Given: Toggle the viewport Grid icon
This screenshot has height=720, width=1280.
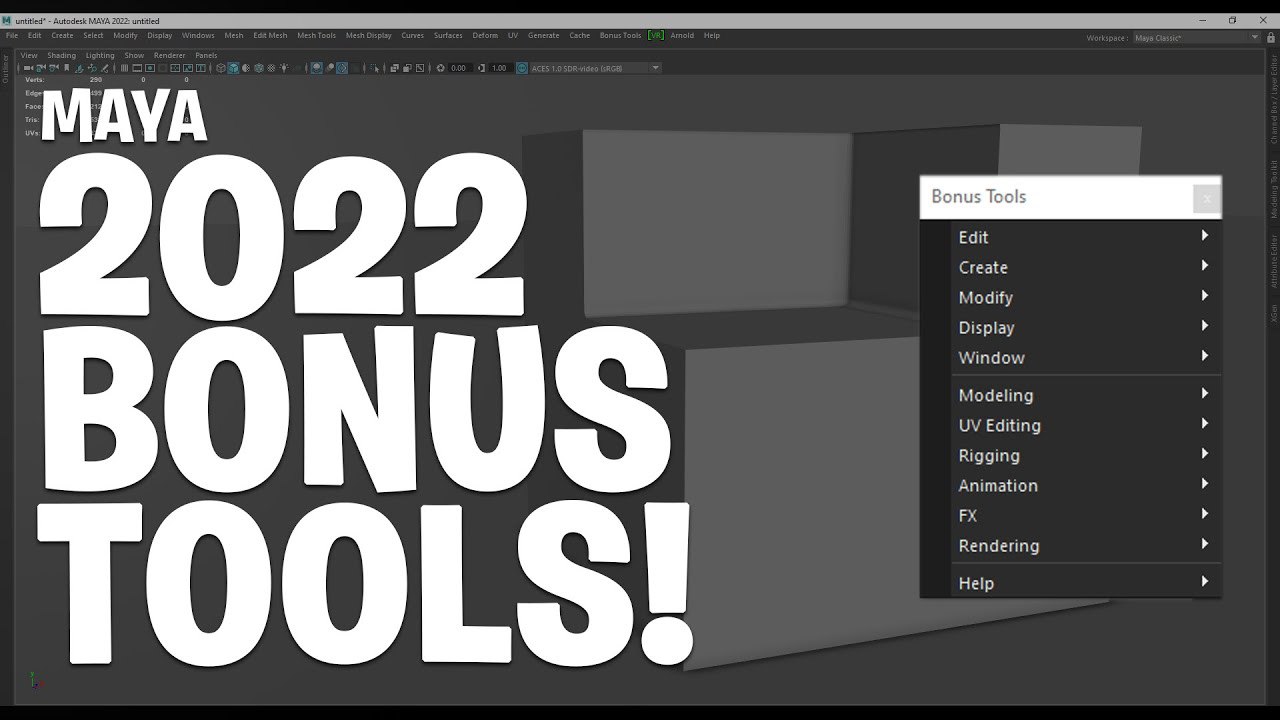Looking at the screenshot, I should tap(124, 68).
